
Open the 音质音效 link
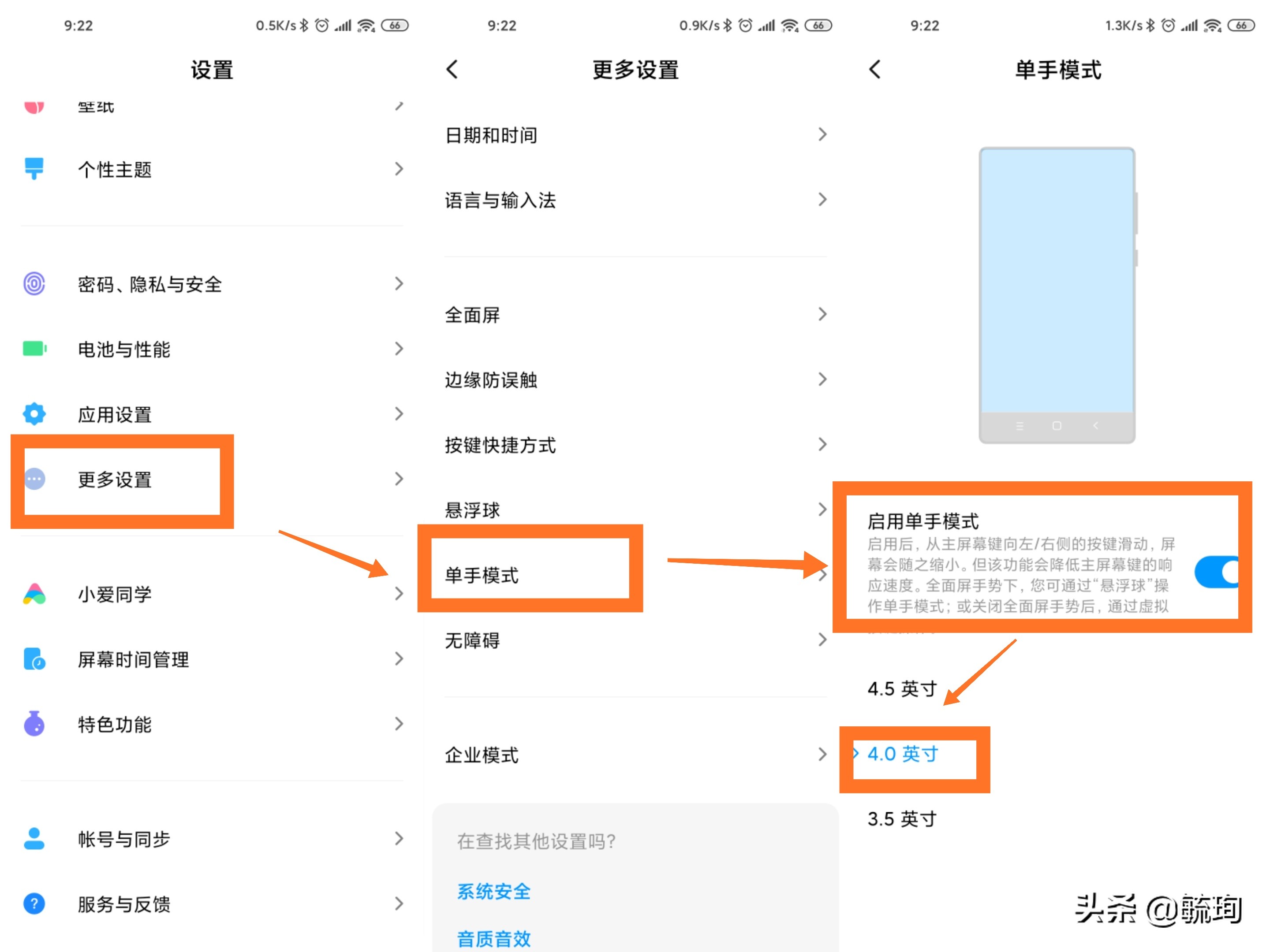point(493,939)
